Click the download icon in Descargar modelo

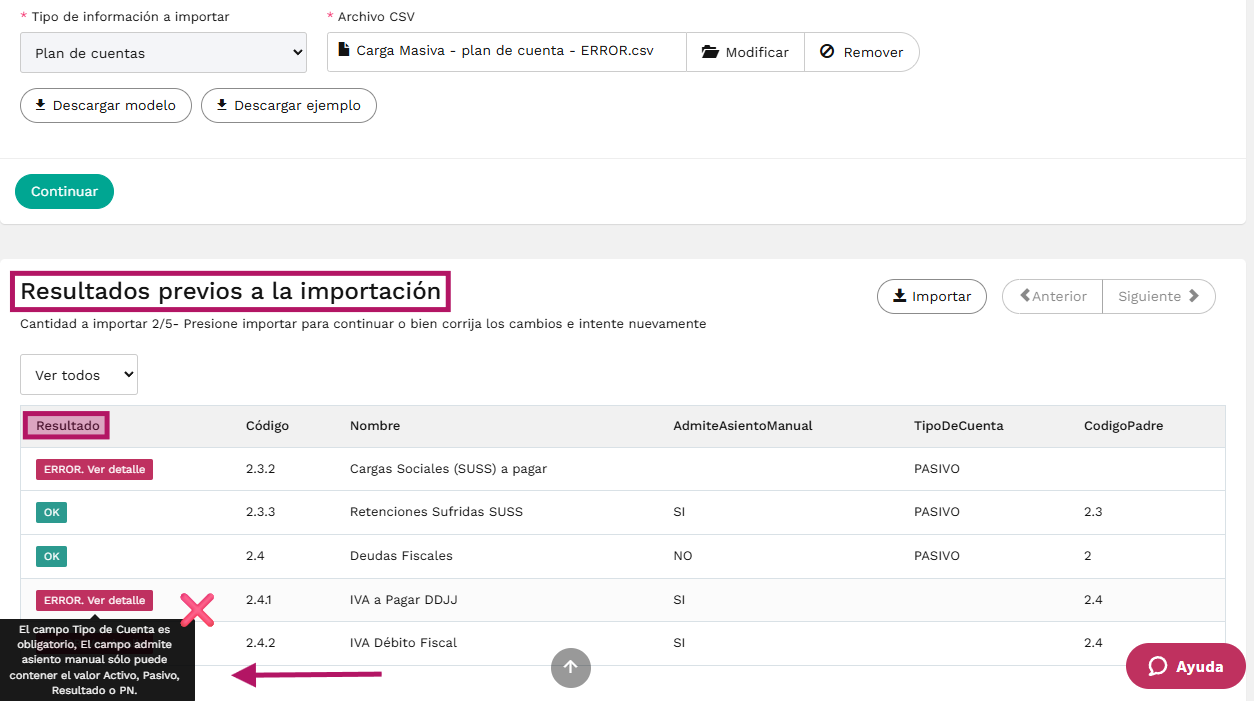point(41,104)
